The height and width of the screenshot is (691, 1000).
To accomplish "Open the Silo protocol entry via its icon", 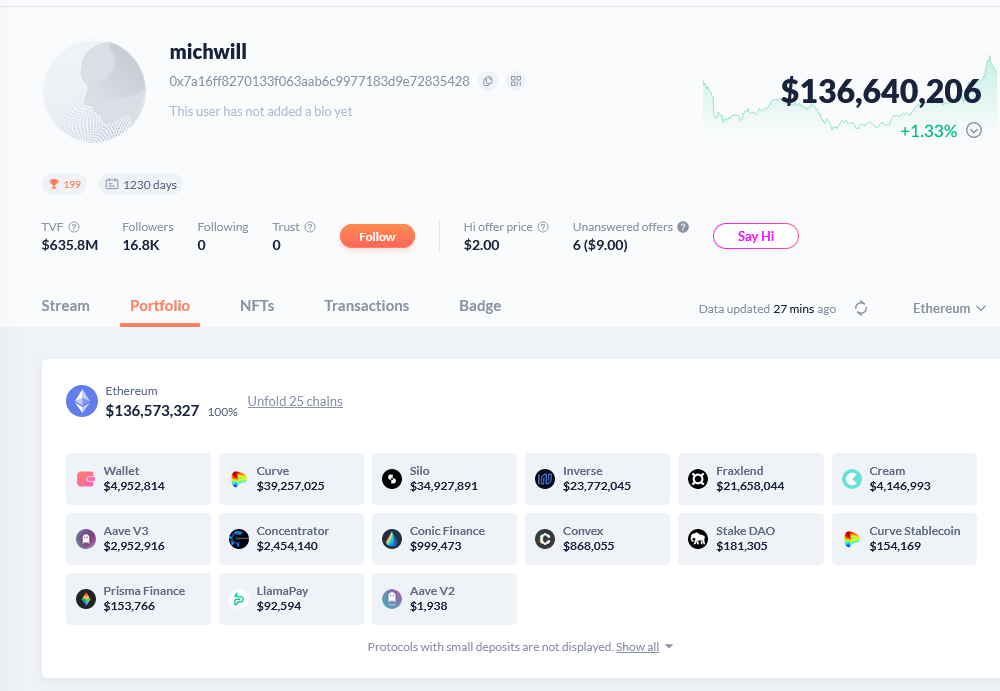I will click(391, 479).
